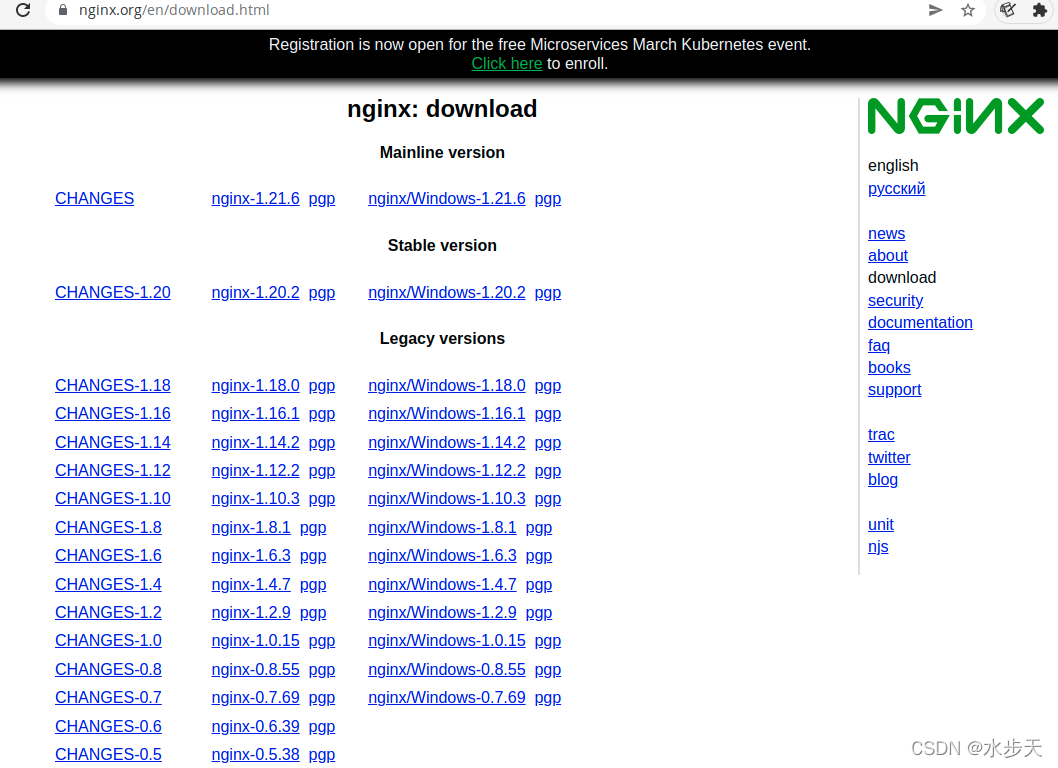This screenshot has width=1058, height=768.
Task: Open CHANGES-1.14 link
Action: pos(113,442)
